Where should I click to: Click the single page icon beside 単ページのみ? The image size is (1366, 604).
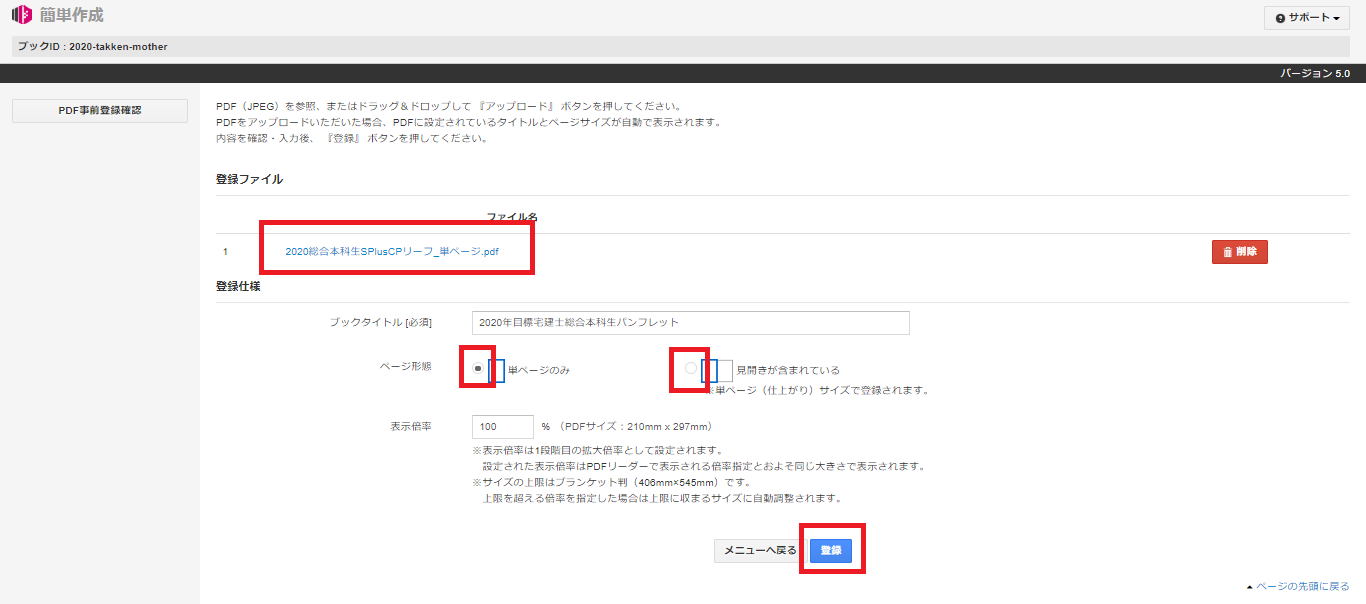[x=497, y=370]
